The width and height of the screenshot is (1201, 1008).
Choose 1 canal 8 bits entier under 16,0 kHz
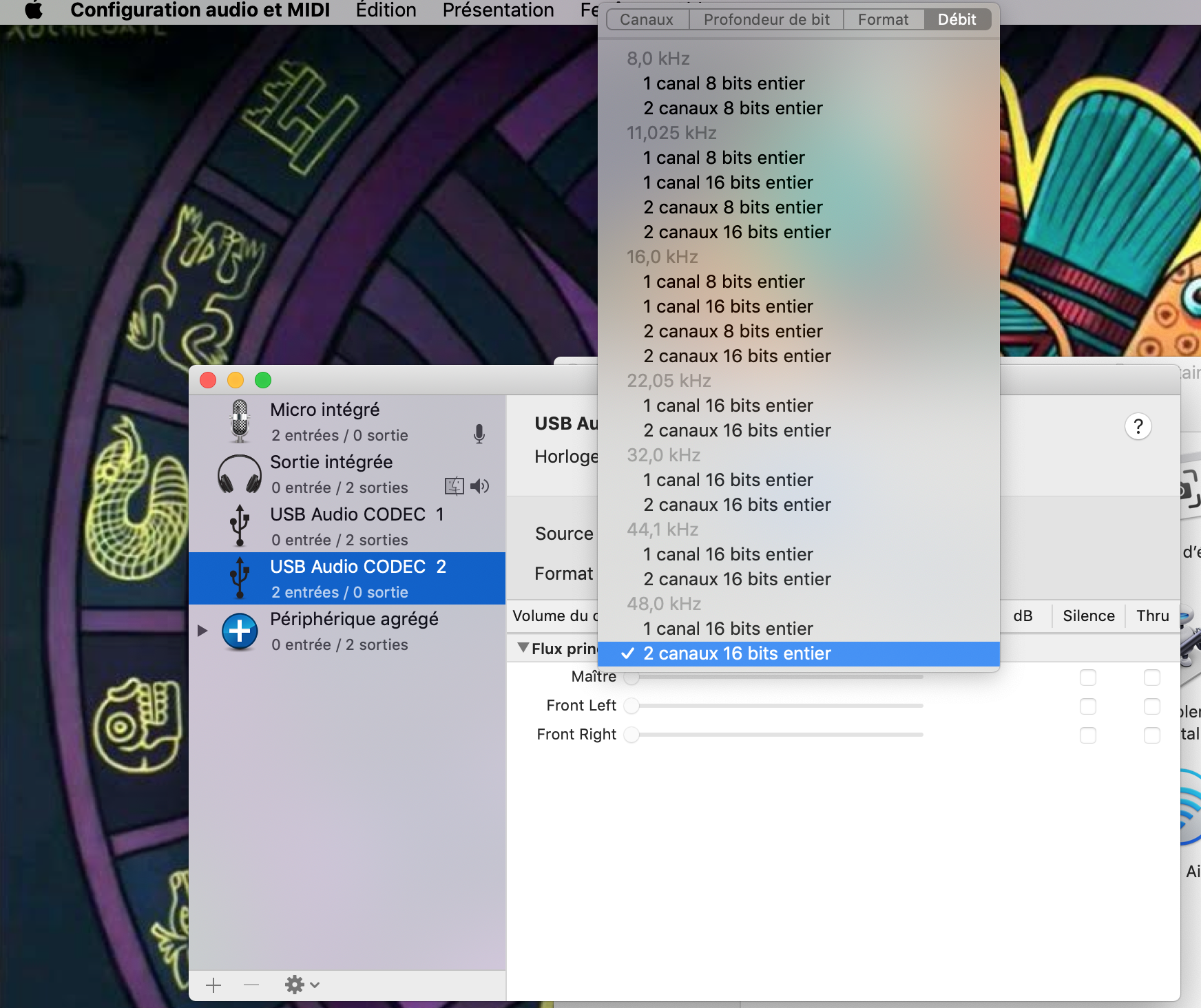pos(799,282)
